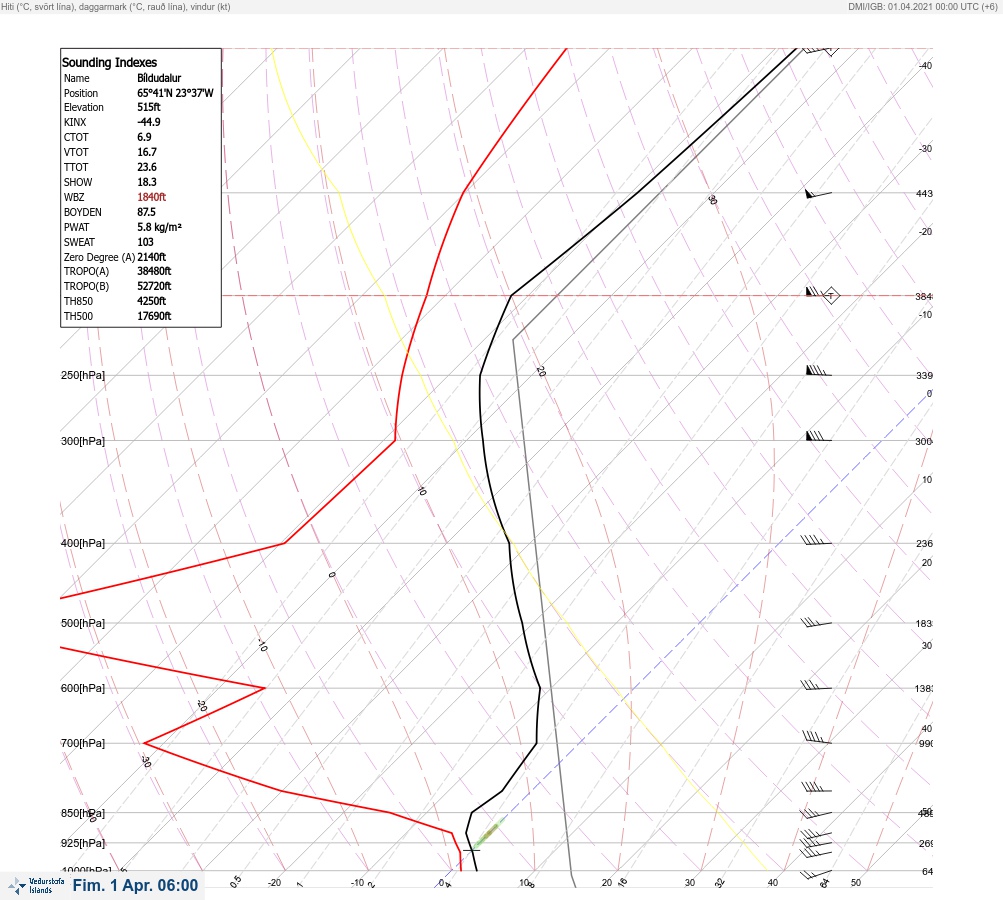Screen dimensions: 1003x900
Task: Click the Vedurstofa Islands logo
Action: coord(36,886)
